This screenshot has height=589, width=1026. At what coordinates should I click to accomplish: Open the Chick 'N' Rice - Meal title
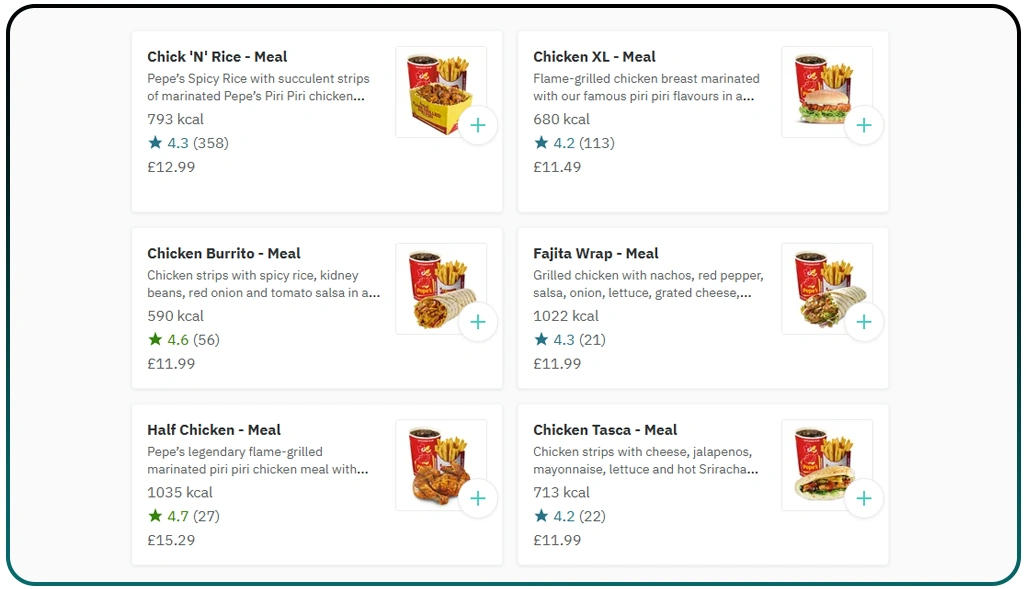pos(217,57)
